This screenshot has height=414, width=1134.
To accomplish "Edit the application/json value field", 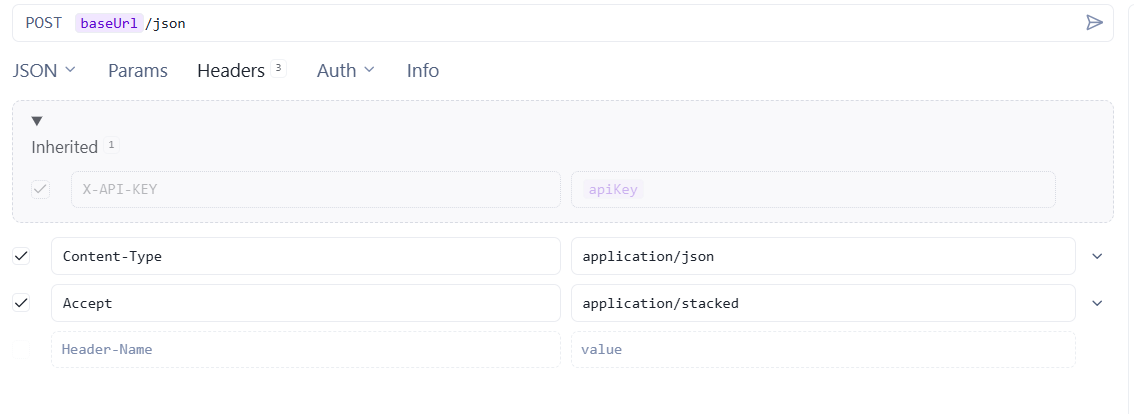I will pos(822,256).
